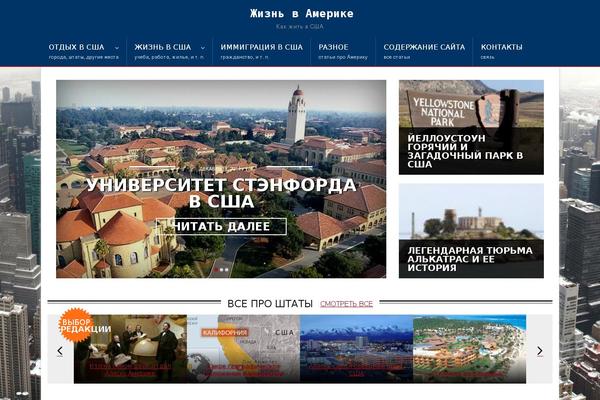Open the УНИВЕРСИТЕТ СТЭНФОРДА В США headline
Viewport: 600px width, 400px height.
[x=221, y=193]
